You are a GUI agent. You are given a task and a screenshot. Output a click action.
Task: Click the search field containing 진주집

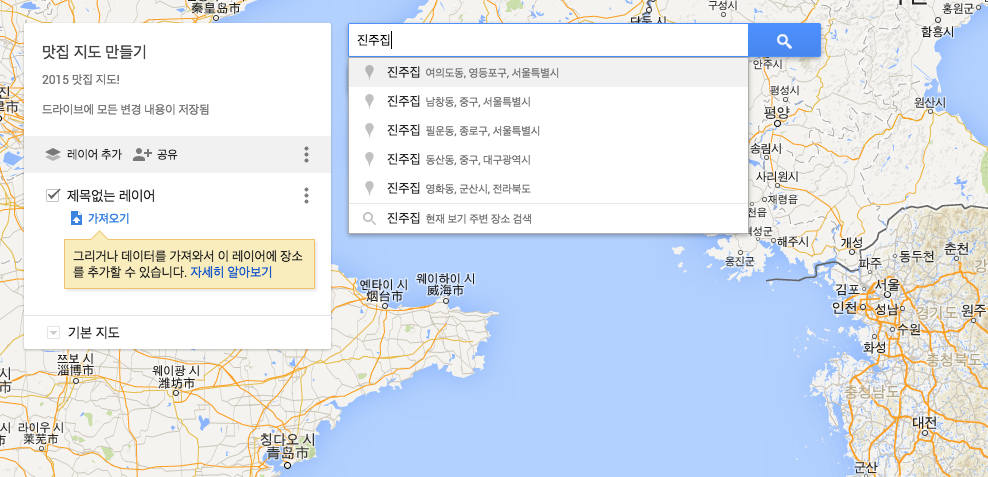click(548, 41)
